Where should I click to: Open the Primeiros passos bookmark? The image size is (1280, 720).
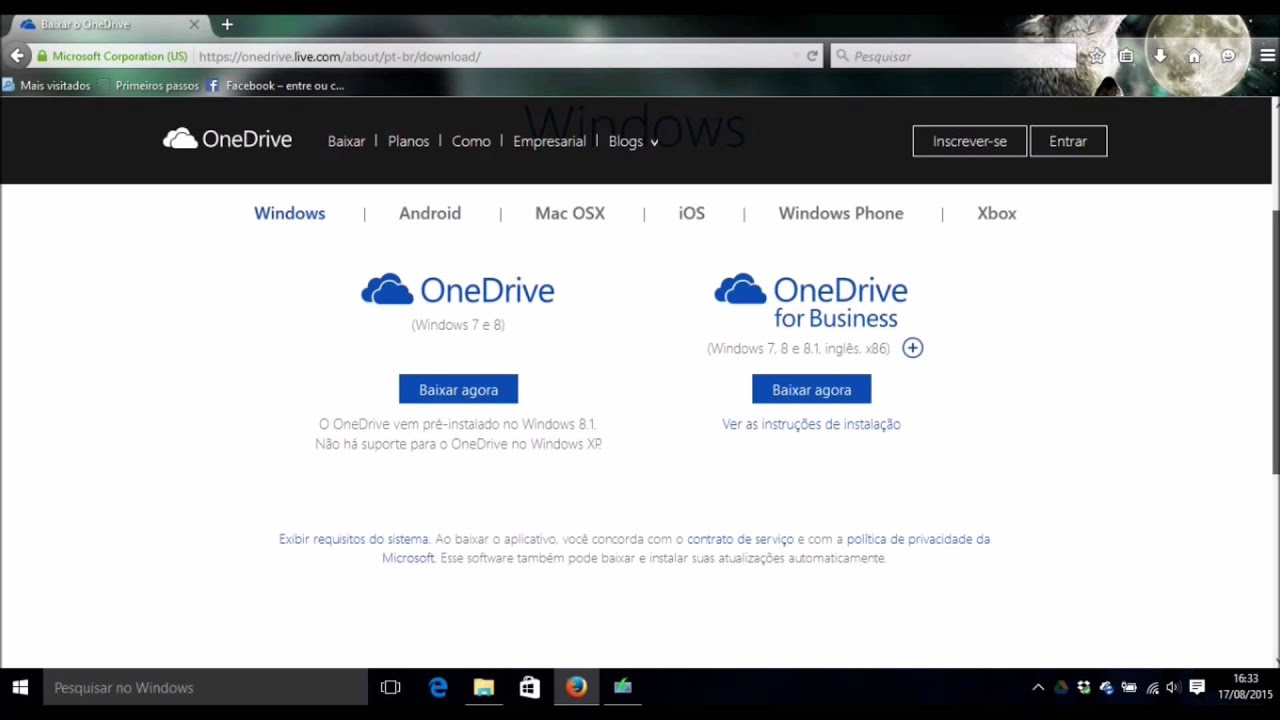(x=148, y=86)
